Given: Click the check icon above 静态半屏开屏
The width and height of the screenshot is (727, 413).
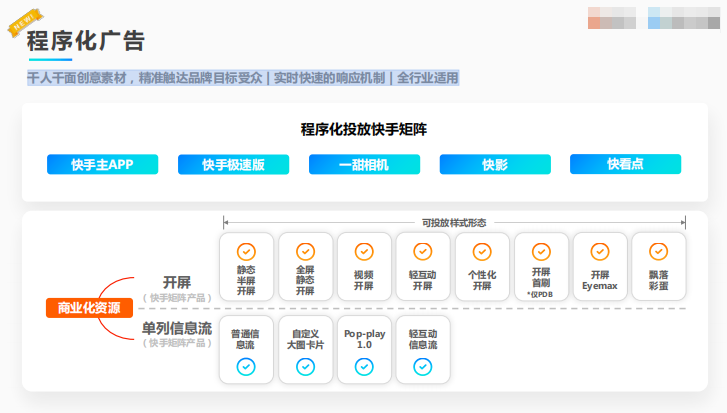Looking at the screenshot, I should point(246,252).
